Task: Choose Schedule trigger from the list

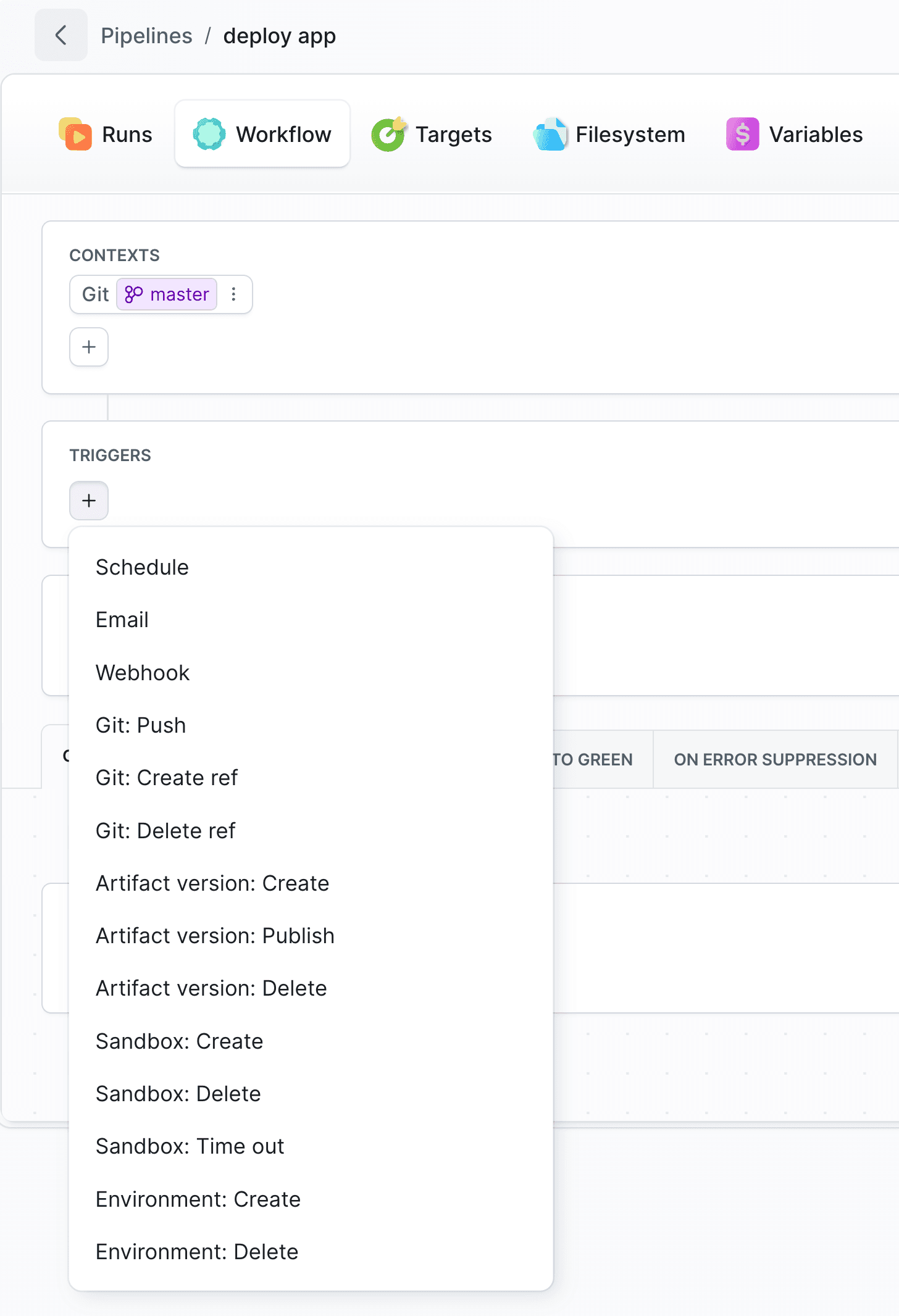Action: [x=142, y=567]
